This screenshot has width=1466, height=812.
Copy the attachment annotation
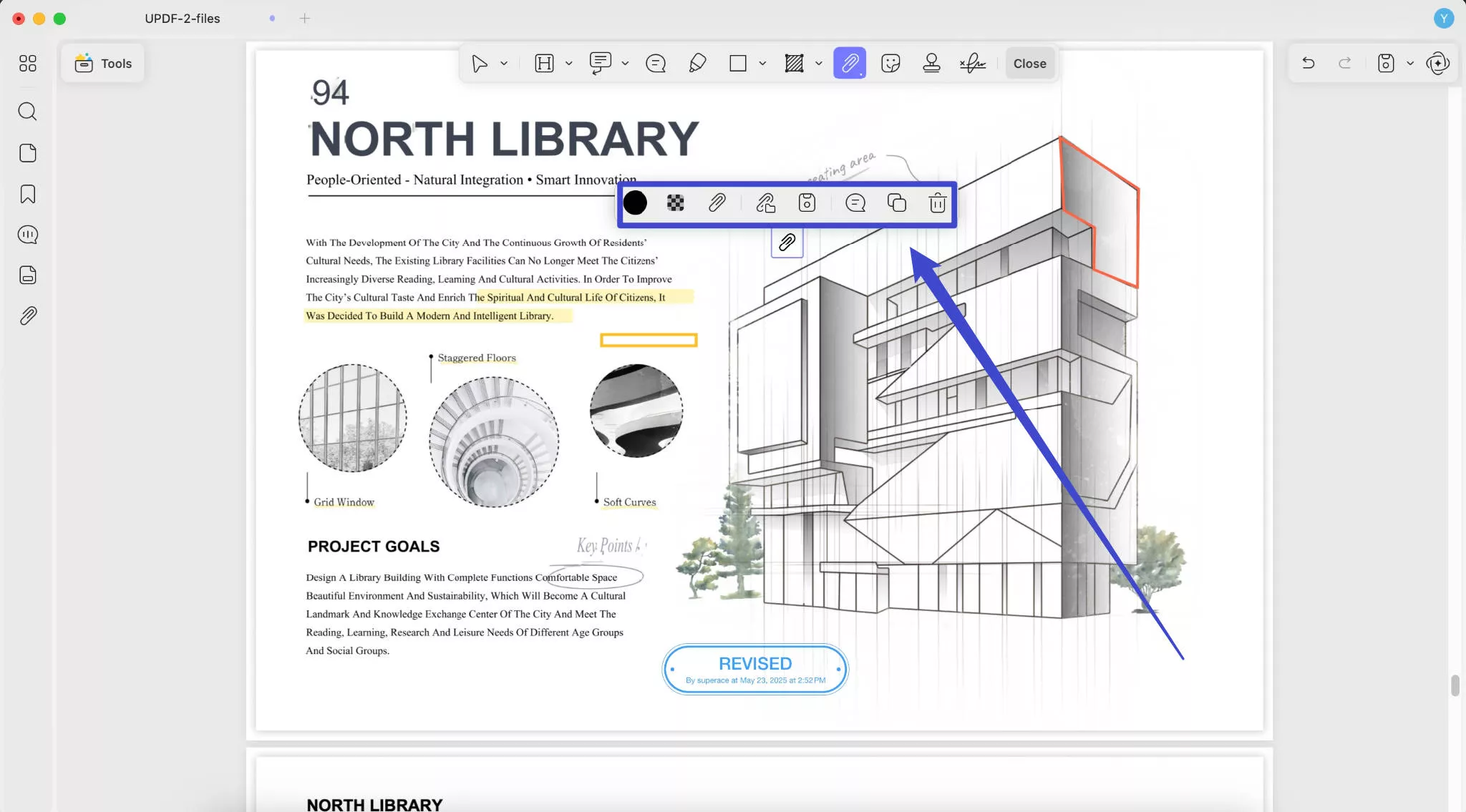pos(896,203)
